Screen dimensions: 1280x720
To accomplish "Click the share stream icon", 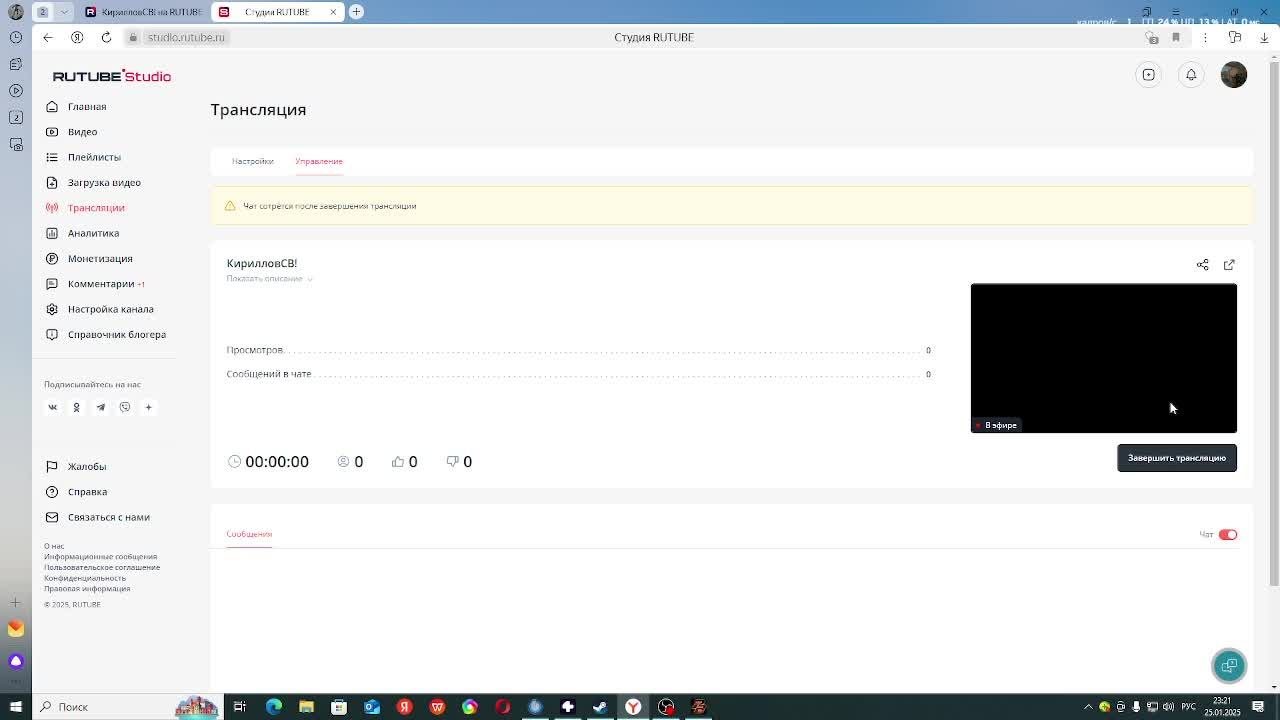I will click(1202, 265).
